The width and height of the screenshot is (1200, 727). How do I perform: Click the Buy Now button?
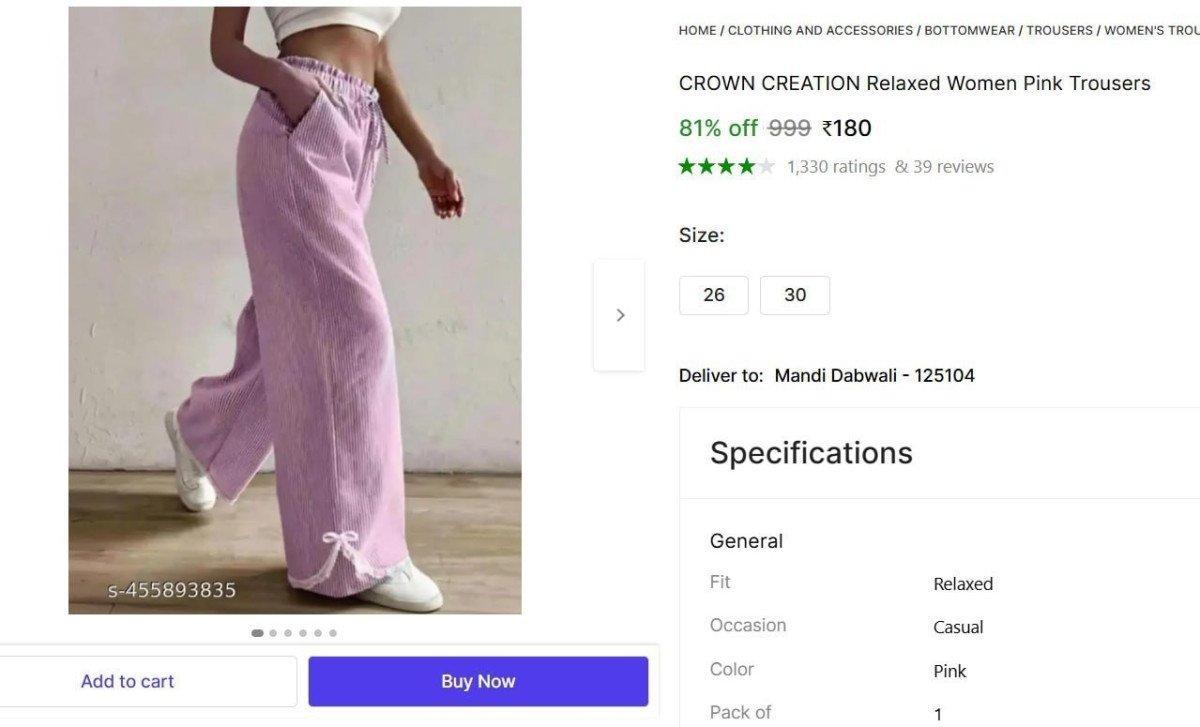(x=477, y=681)
